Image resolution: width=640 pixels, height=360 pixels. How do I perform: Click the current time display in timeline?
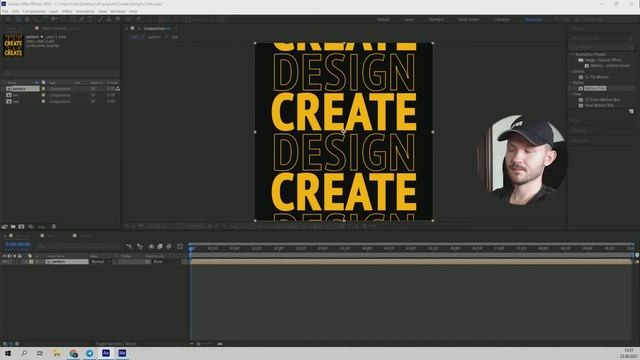18,244
